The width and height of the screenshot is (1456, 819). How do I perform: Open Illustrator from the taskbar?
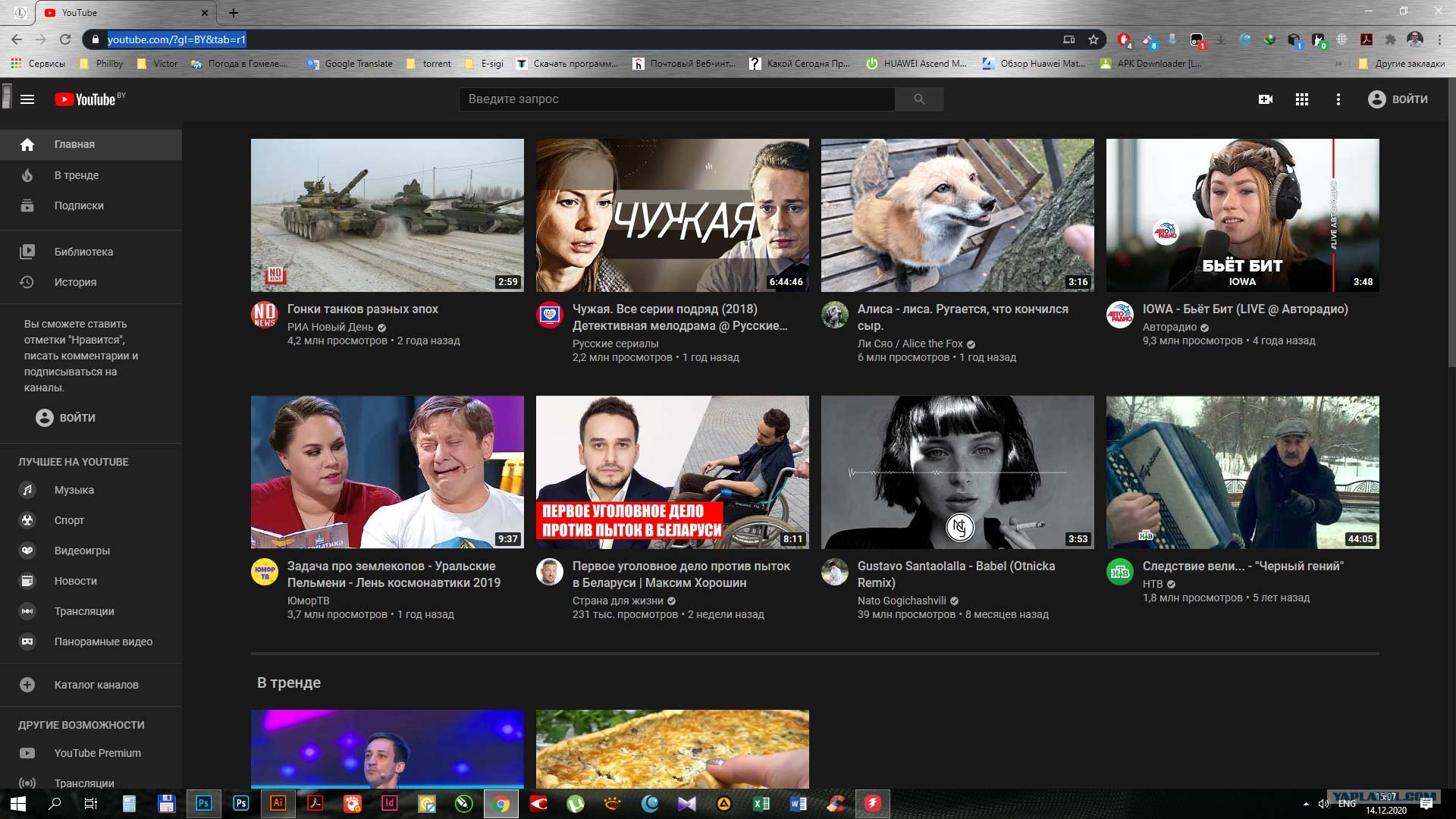click(278, 803)
